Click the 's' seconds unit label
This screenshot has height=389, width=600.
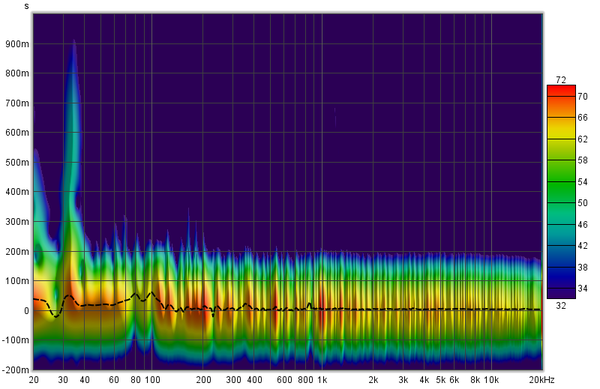point(26,6)
